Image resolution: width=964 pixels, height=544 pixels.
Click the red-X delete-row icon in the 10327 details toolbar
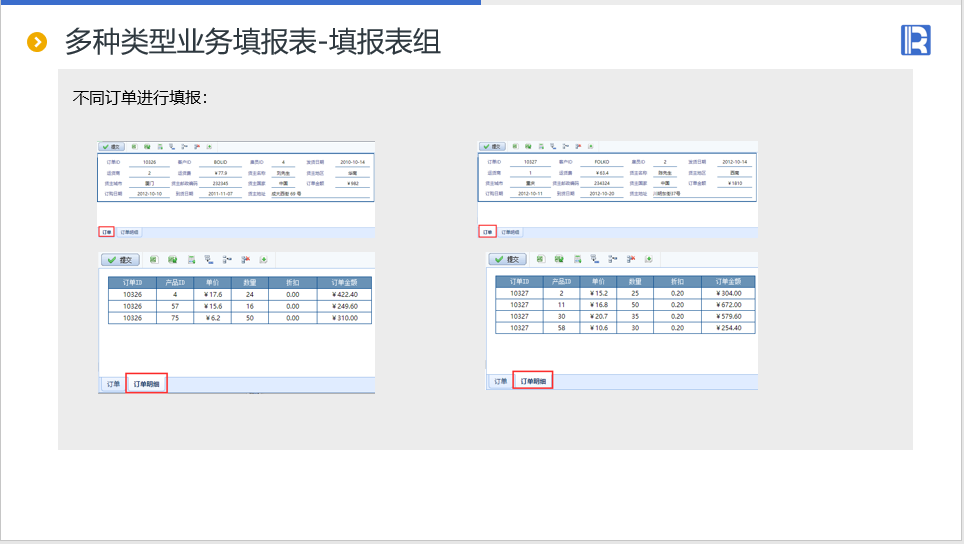(x=631, y=259)
